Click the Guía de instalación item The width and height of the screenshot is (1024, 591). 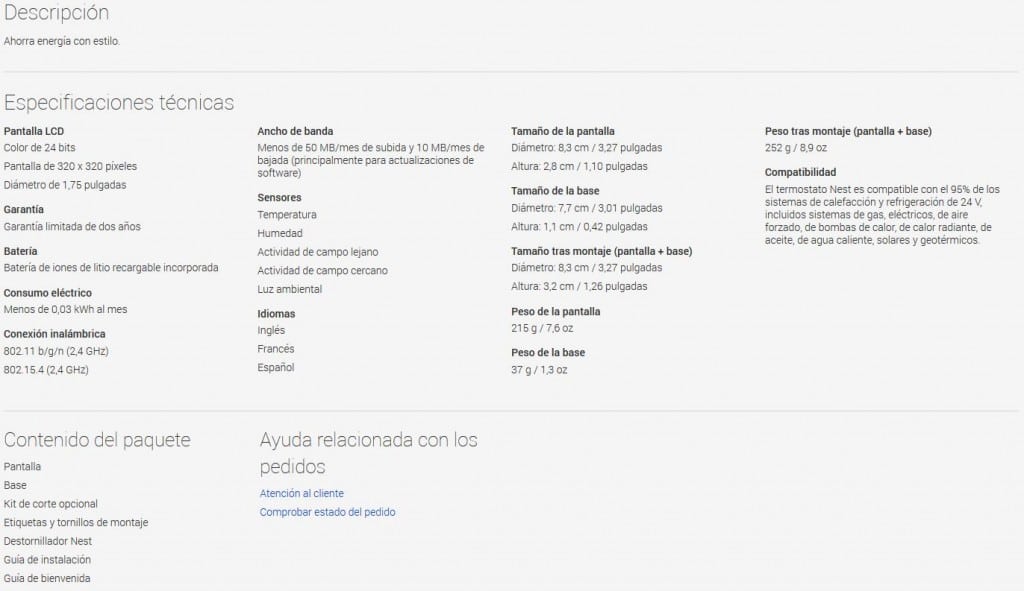[x=47, y=560]
